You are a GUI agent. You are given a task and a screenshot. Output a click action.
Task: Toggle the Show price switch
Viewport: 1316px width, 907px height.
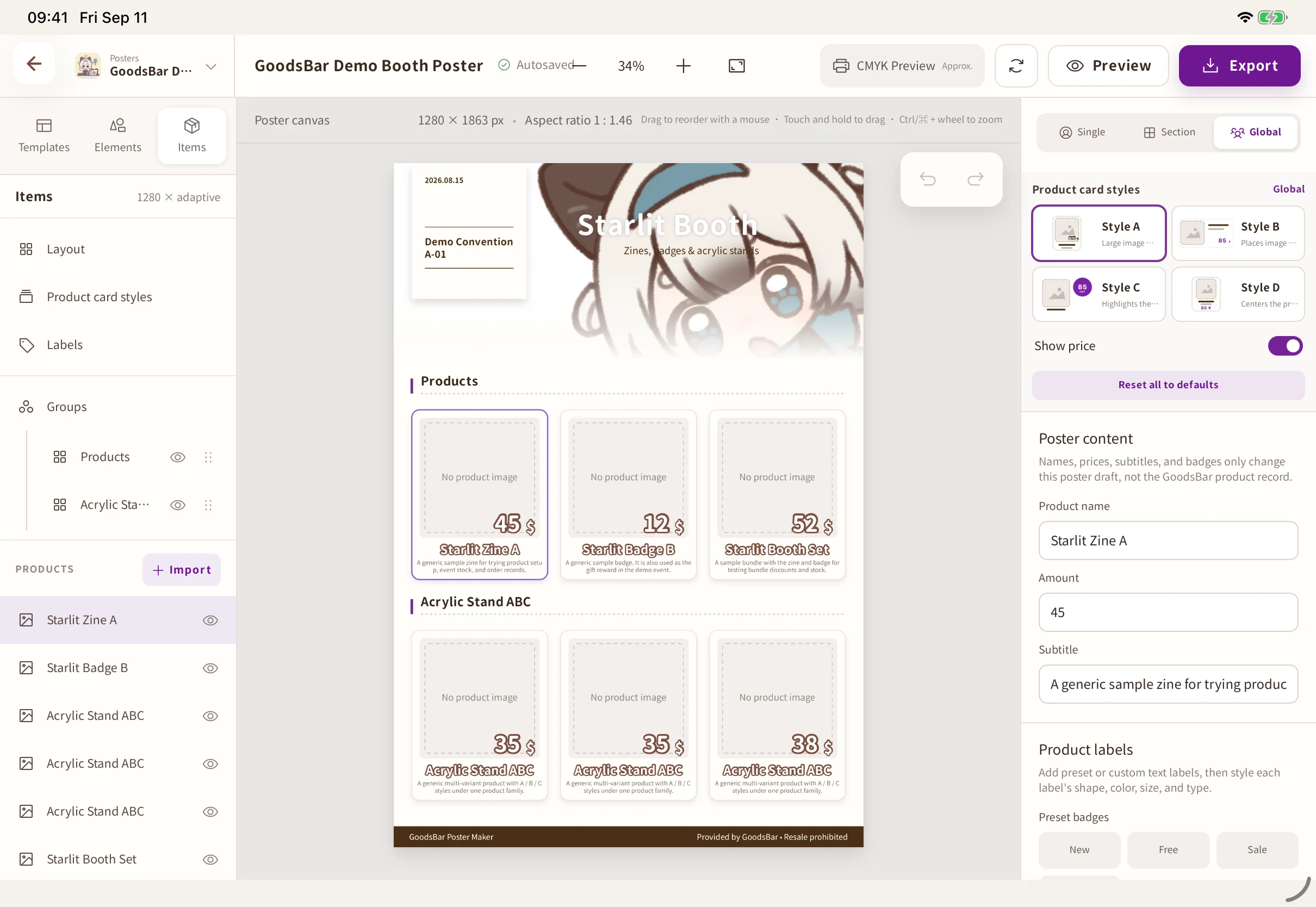click(1285, 345)
